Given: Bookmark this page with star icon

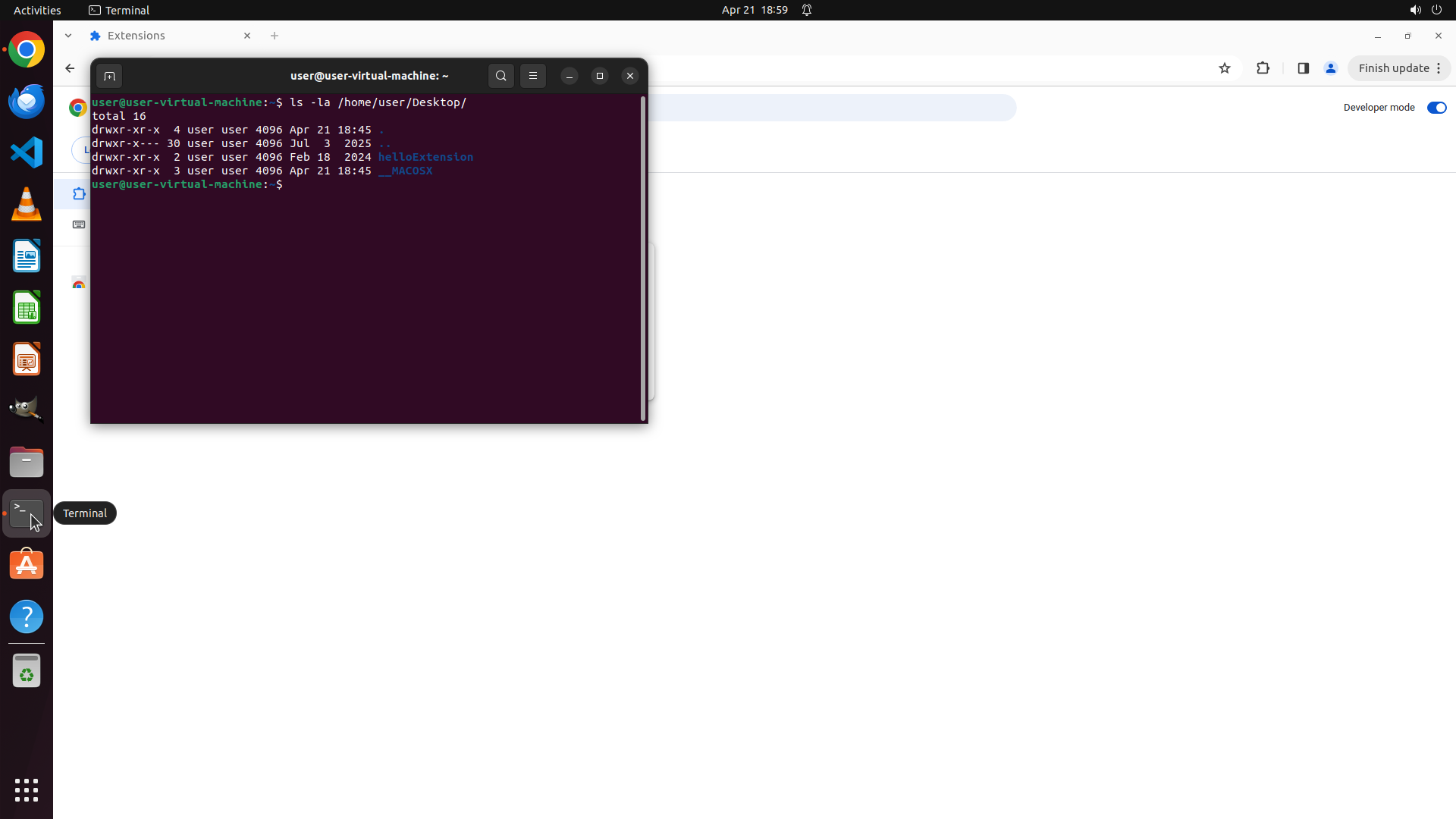Looking at the screenshot, I should (x=1225, y=68).
